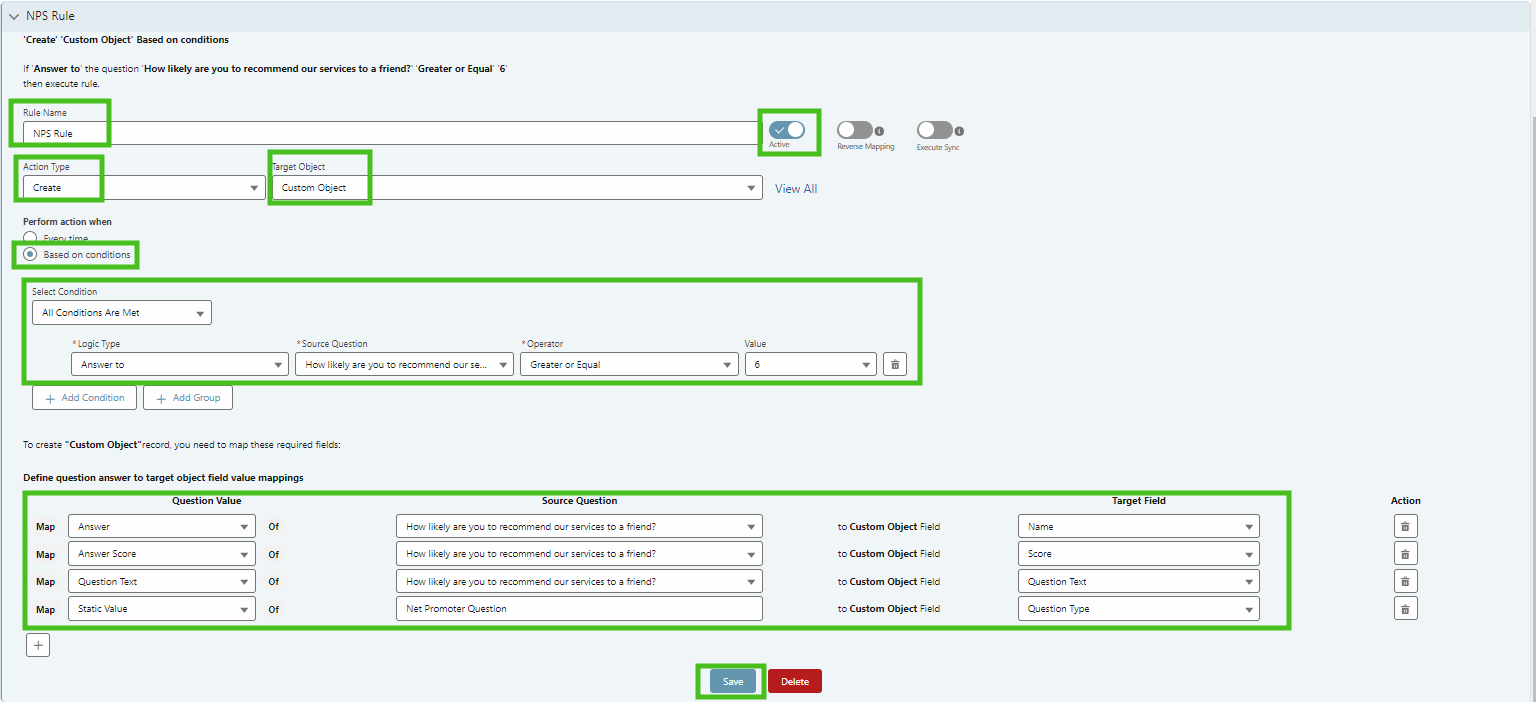
Task: Open the Operator dropdown showing Greater or Equal
Action: [629, 365]
